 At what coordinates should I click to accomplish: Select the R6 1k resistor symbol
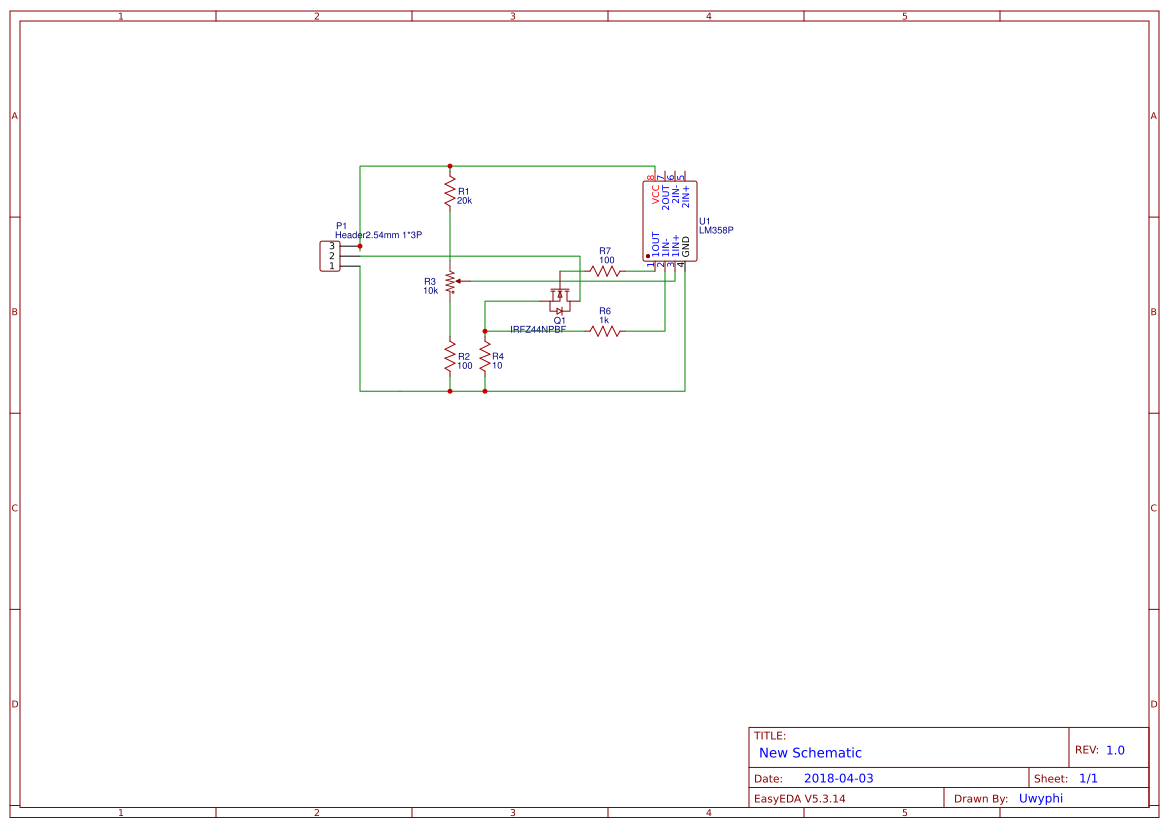604,330
